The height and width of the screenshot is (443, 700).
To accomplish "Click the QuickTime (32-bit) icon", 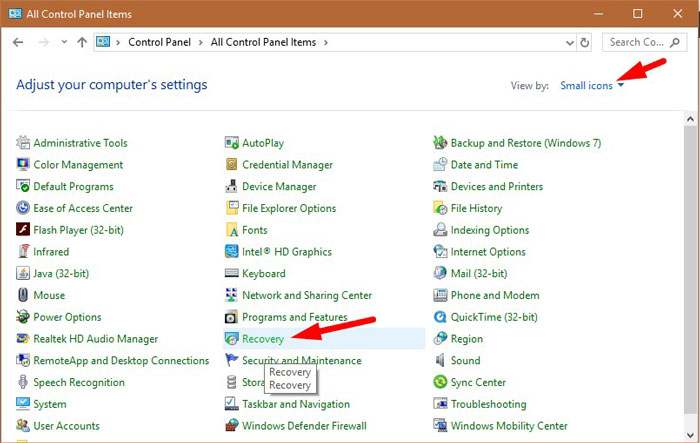I will (440, 317).
